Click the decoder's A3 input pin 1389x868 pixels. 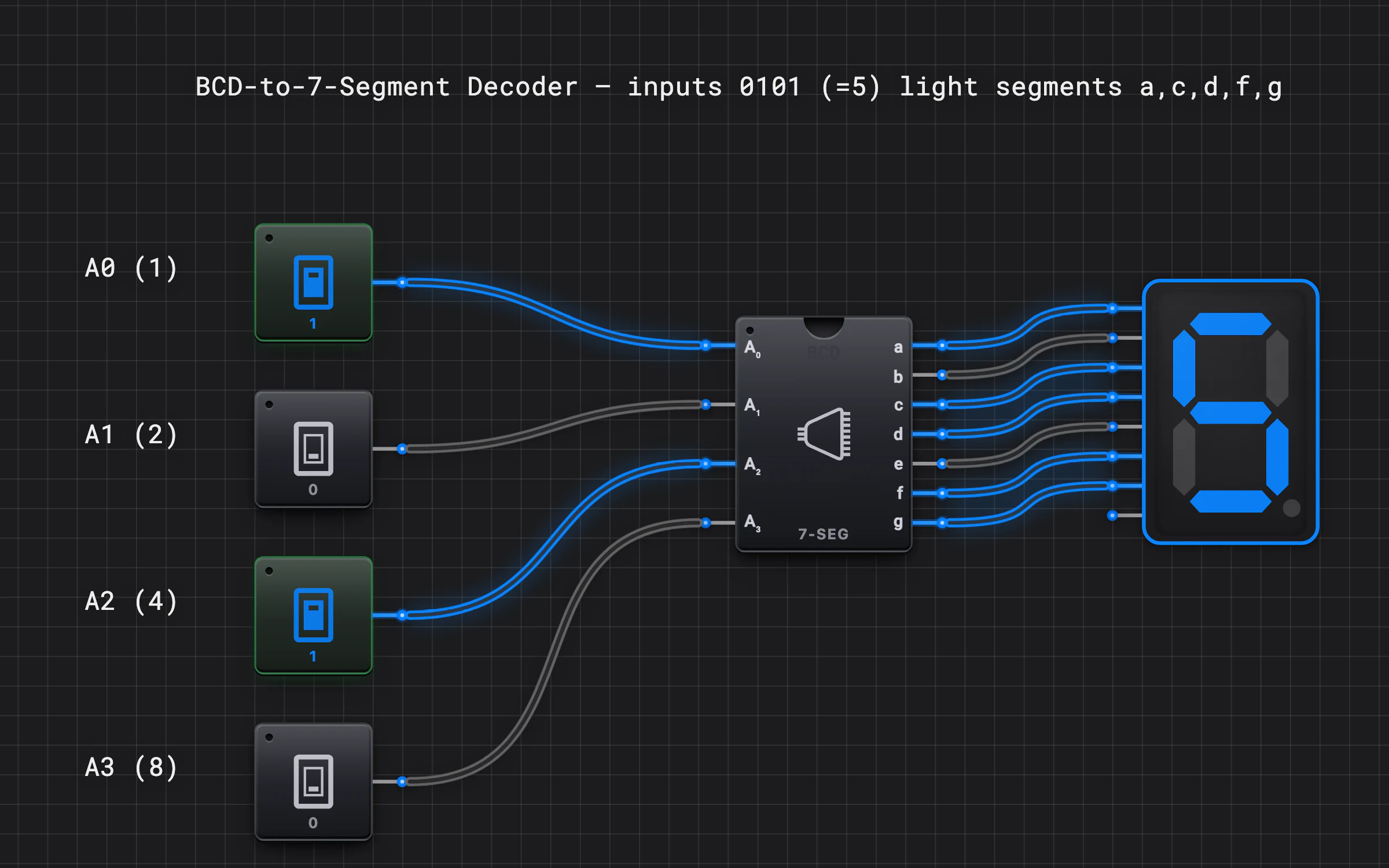click(x=705, y=523)
